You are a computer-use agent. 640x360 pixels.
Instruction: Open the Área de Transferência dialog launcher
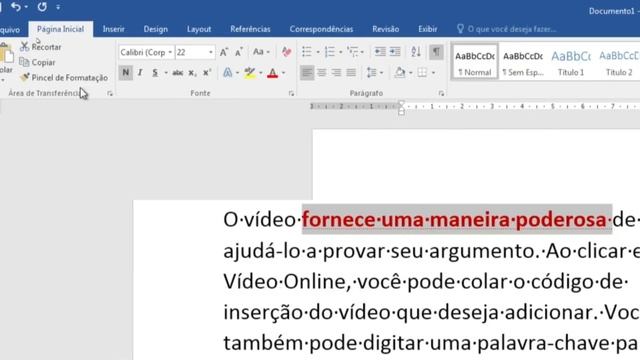[x=110, y=93]
